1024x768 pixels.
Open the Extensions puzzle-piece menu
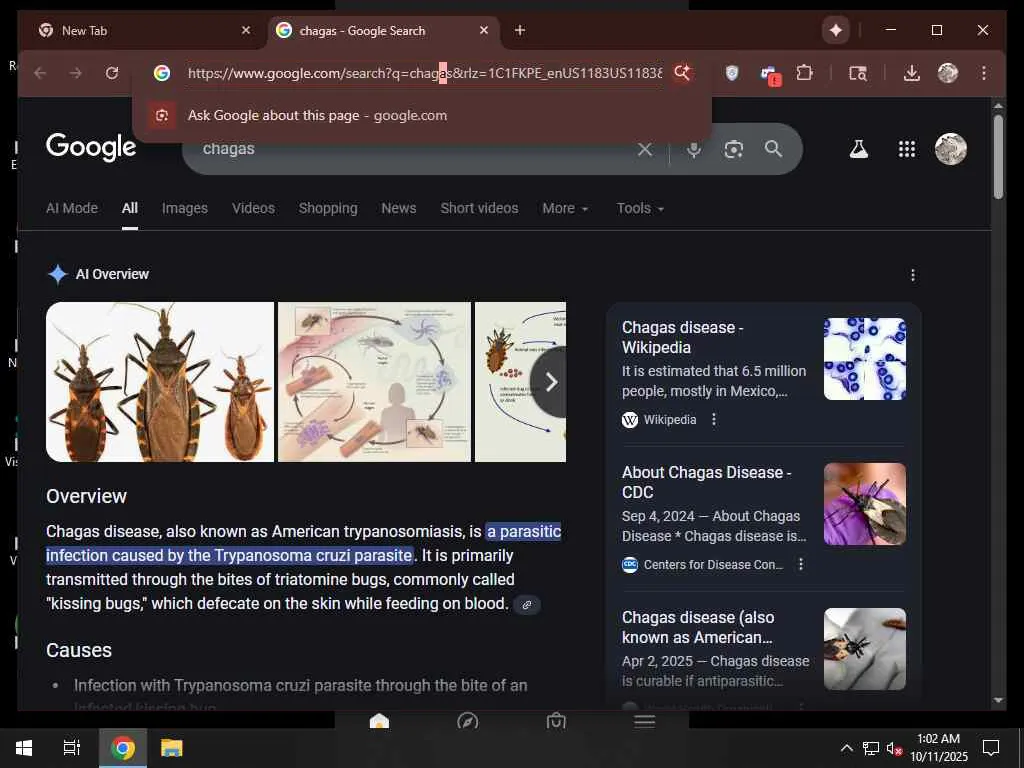tap(805, 73)
